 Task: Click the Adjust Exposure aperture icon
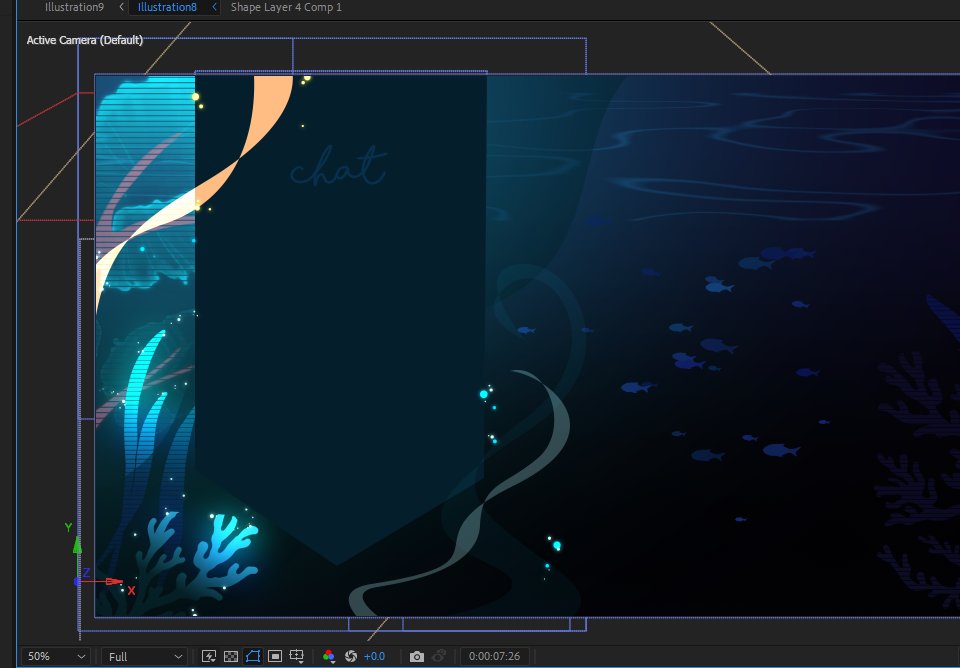tap(351, 656)
